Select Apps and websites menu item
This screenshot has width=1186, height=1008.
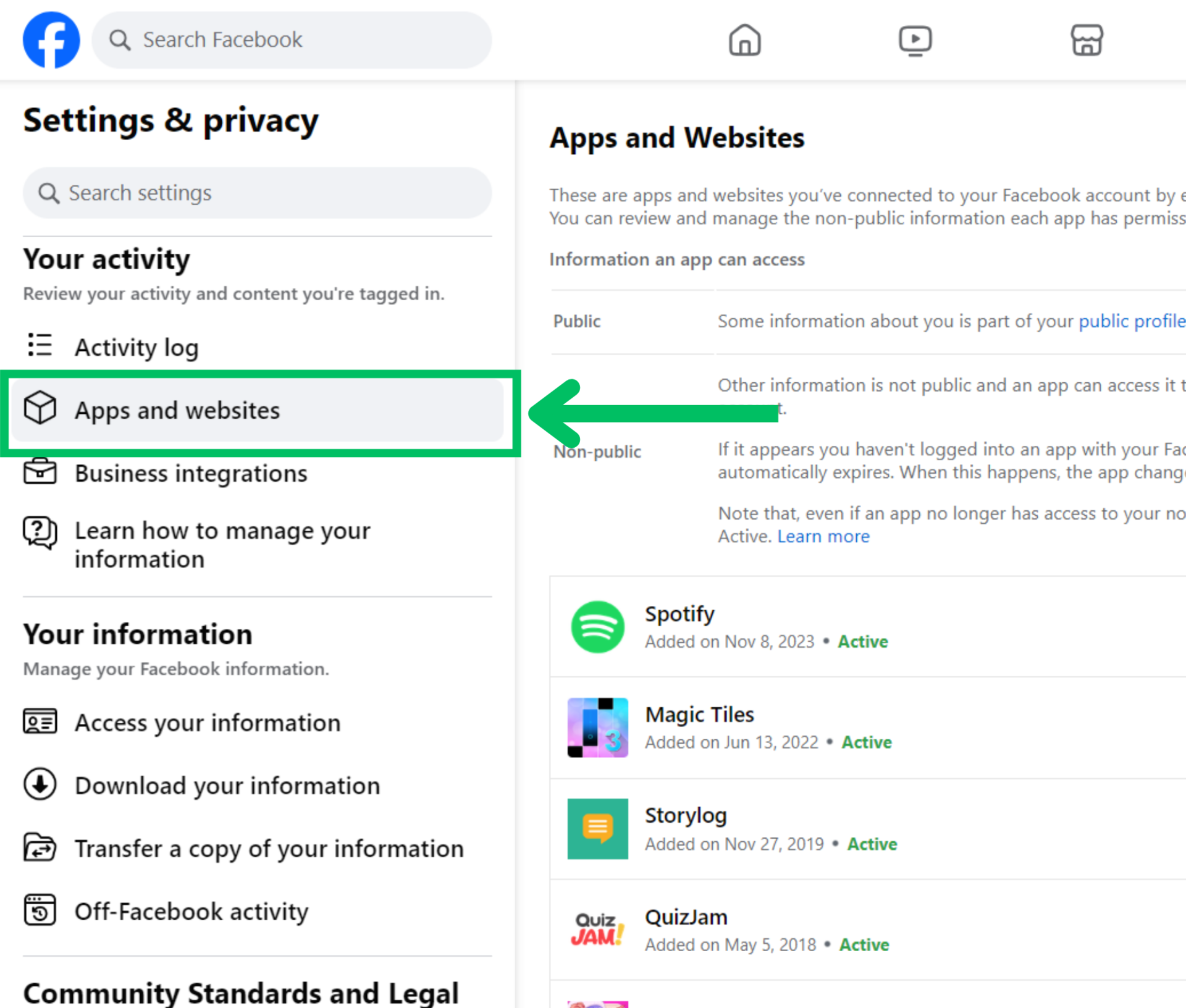click(x=177, y=411)
